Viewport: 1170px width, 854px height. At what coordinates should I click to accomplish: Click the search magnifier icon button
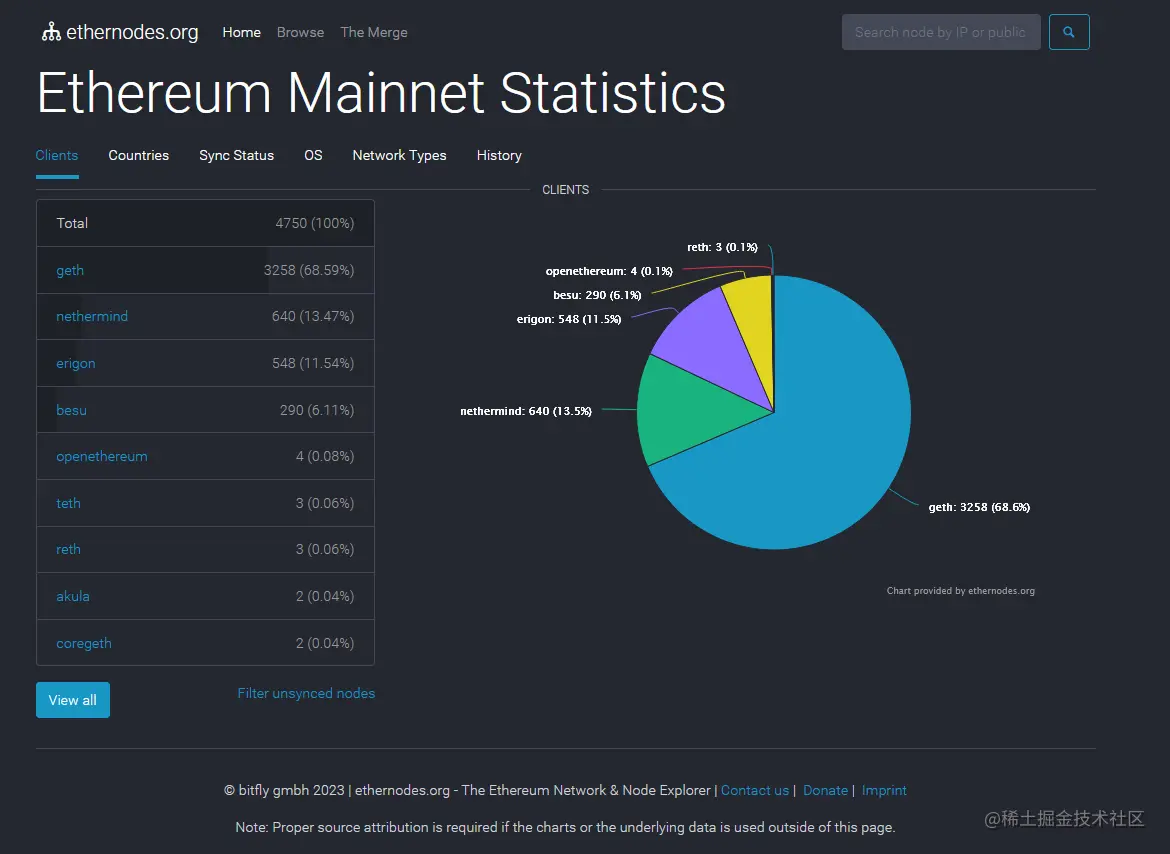coord(1069,32)
